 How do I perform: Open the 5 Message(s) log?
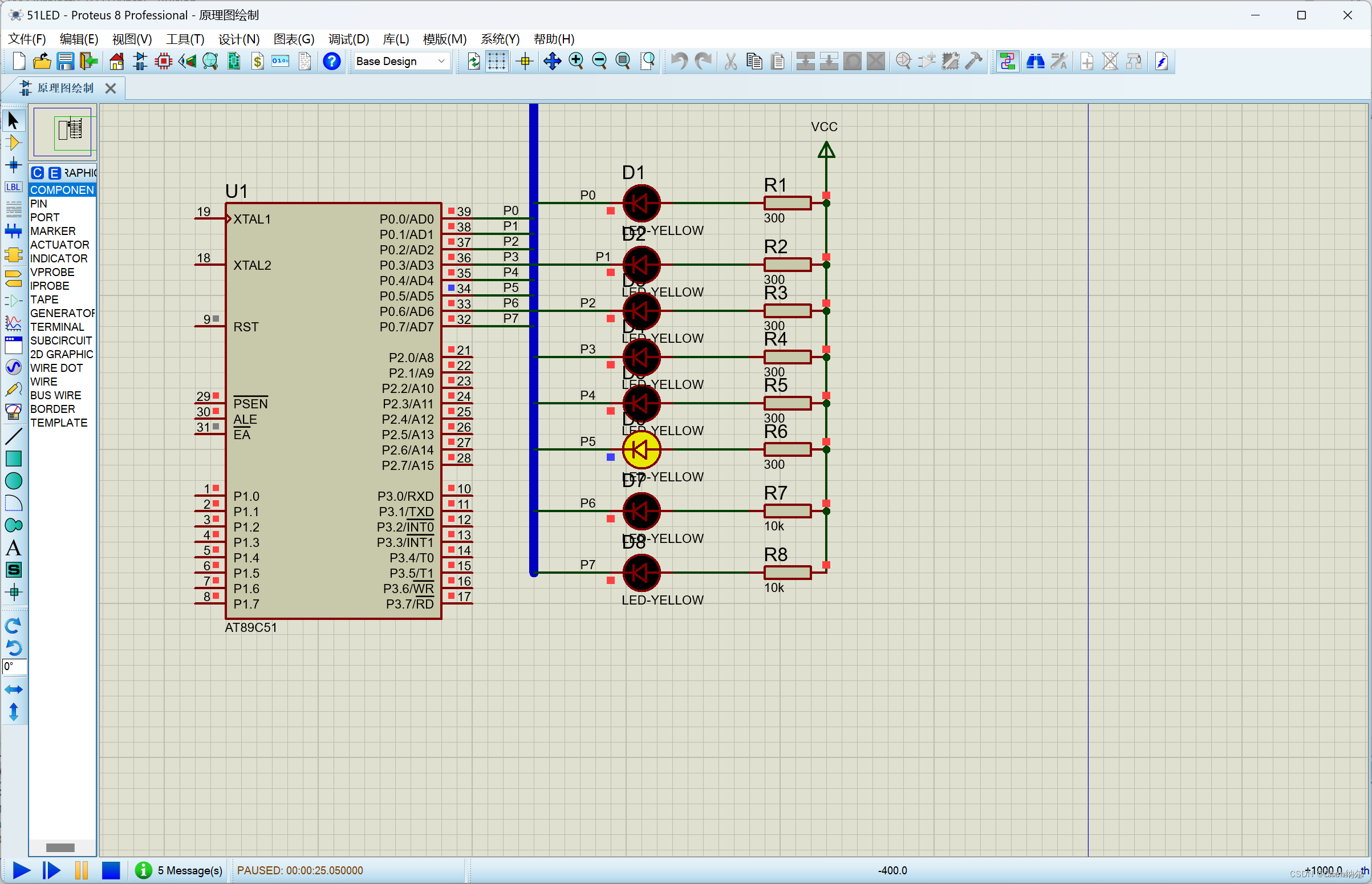click(x=178, y=871)
